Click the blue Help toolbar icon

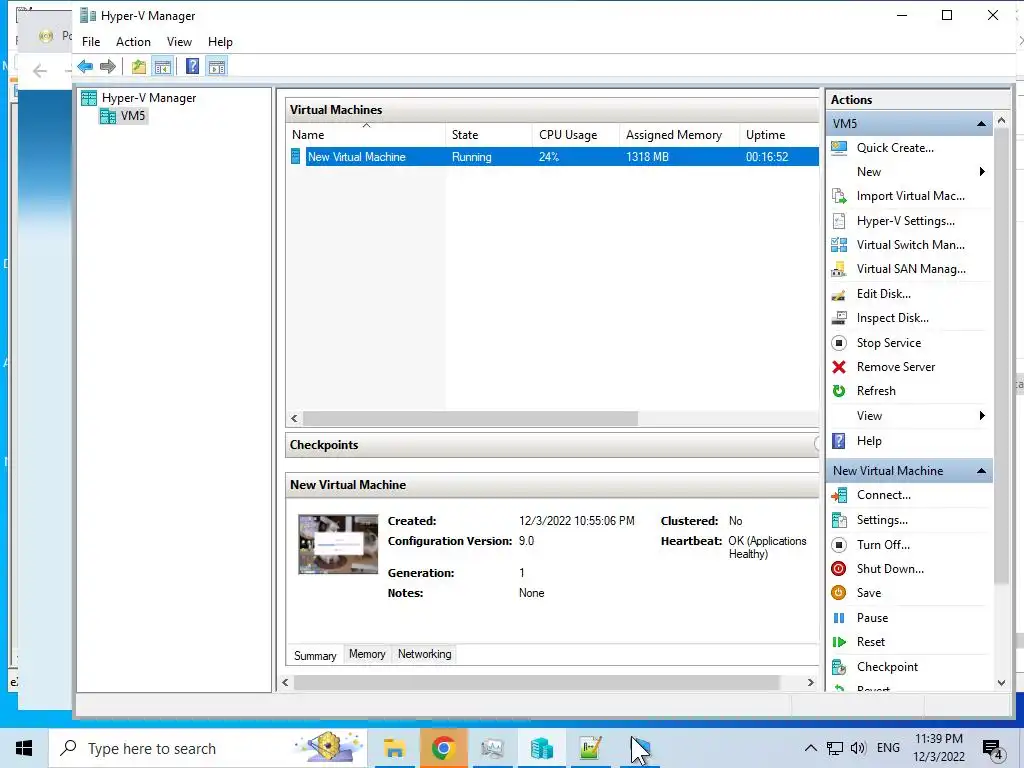[192, 66]
